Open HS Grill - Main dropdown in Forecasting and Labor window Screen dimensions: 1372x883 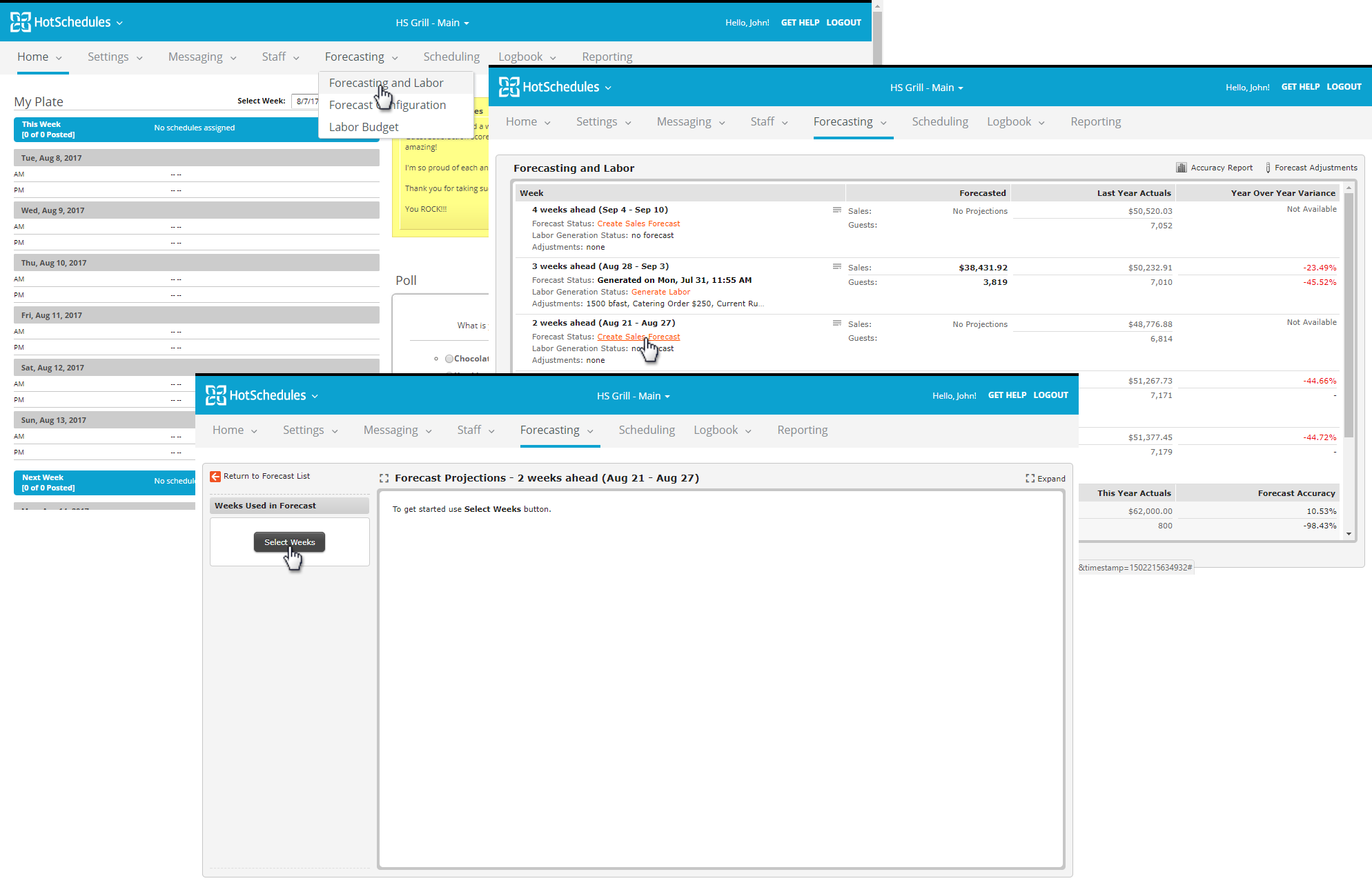(926, 88)
